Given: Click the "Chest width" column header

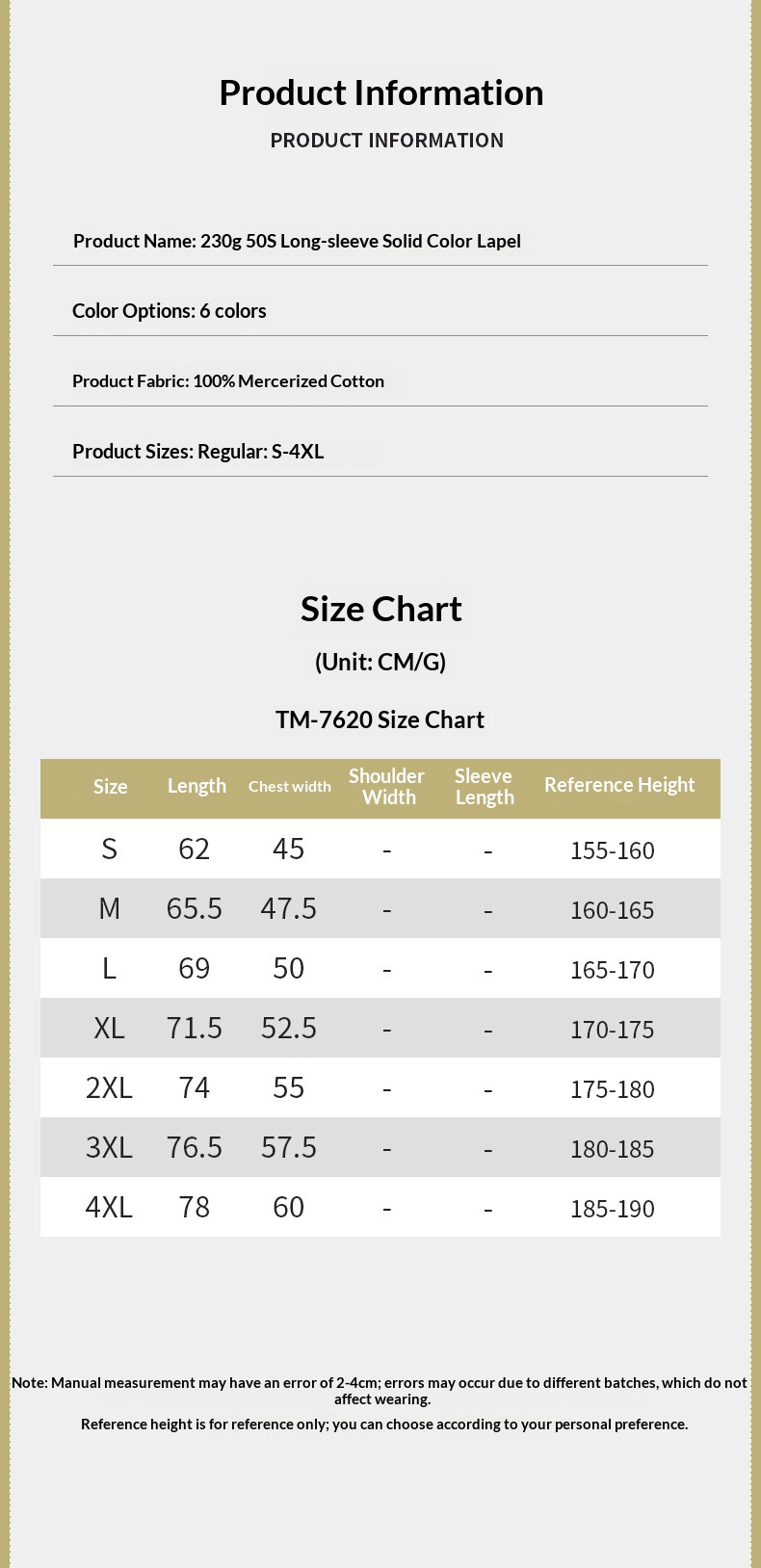Looking at the screenshot, I should tap(289, 787).
